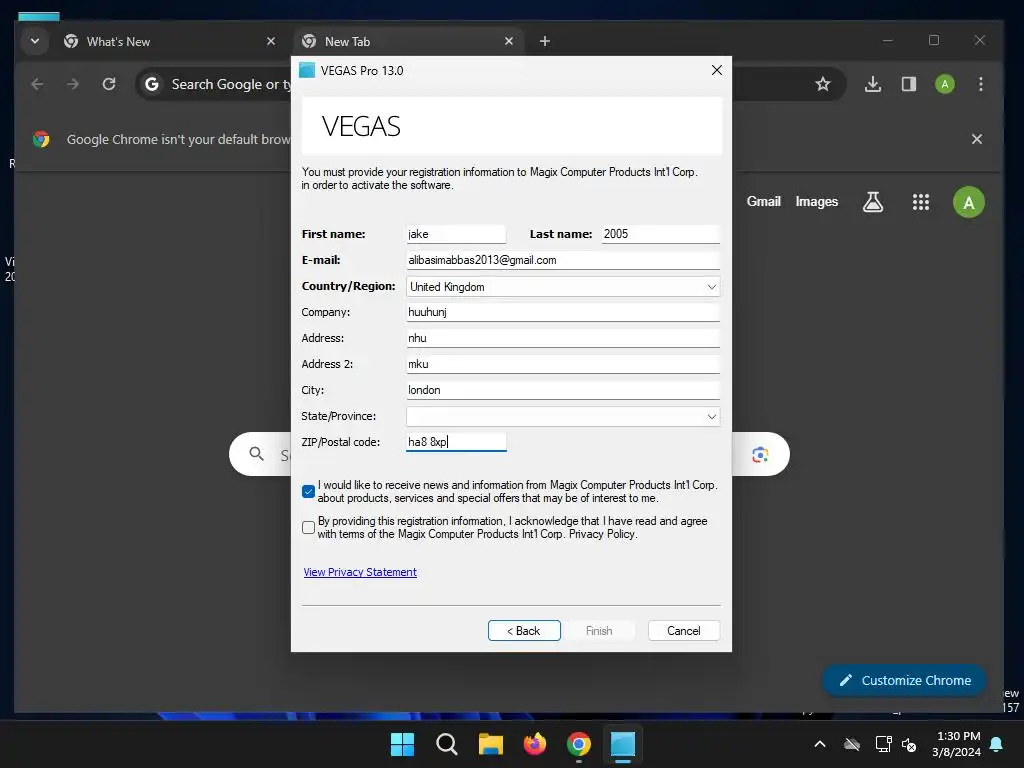Open the View Privacy Statement link
Image resolution: width=1024 pixels, height=768 pixels.
360,572
